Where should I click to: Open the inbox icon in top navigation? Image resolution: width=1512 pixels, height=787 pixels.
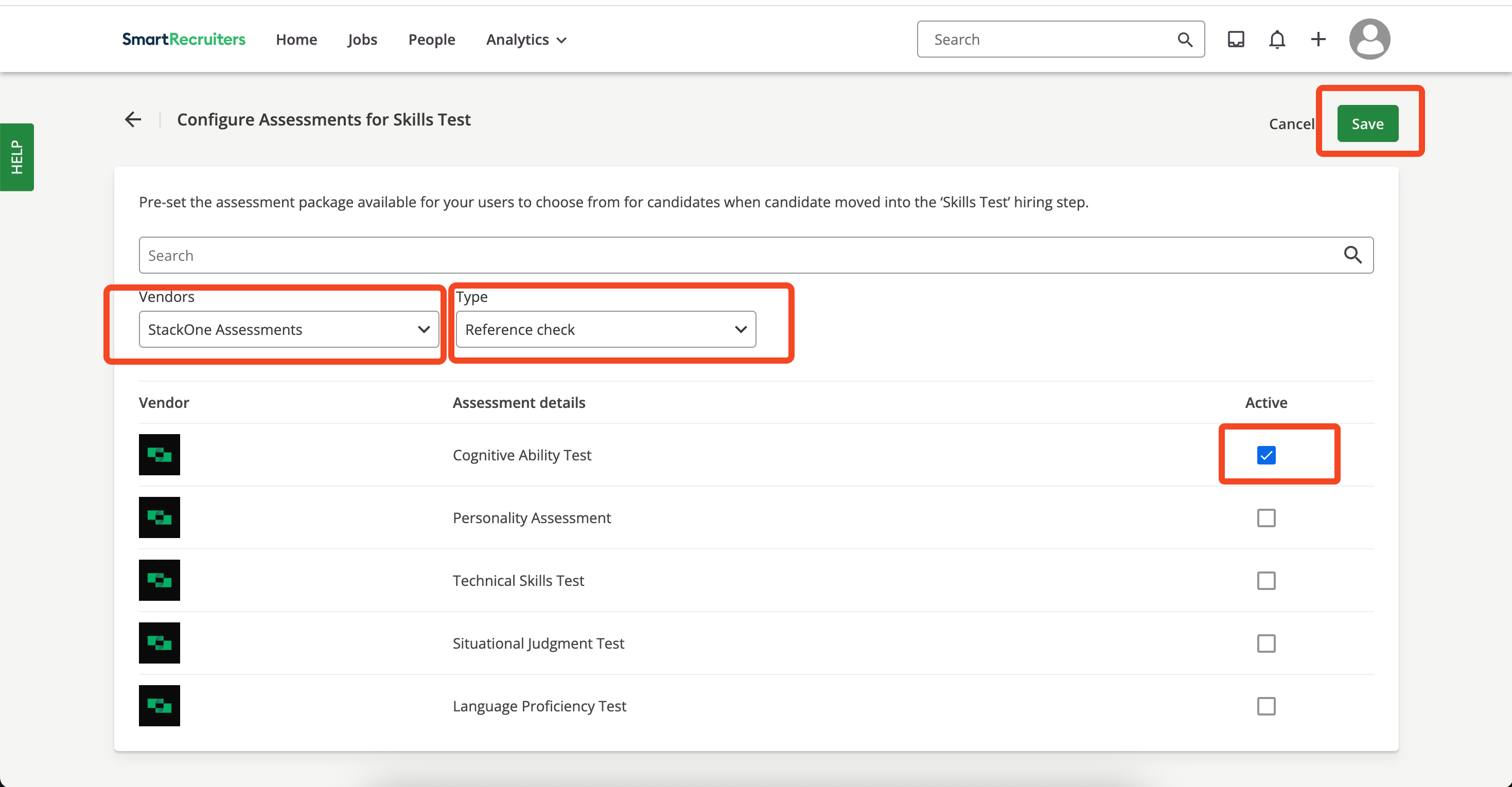1236,39
